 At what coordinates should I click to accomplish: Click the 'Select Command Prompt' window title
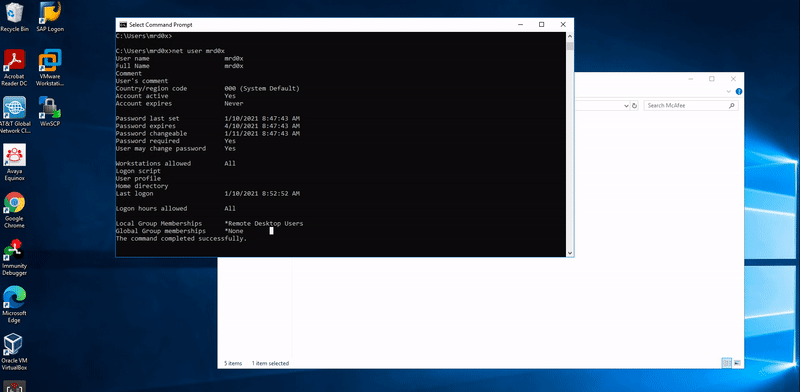[x=161, y=24]
